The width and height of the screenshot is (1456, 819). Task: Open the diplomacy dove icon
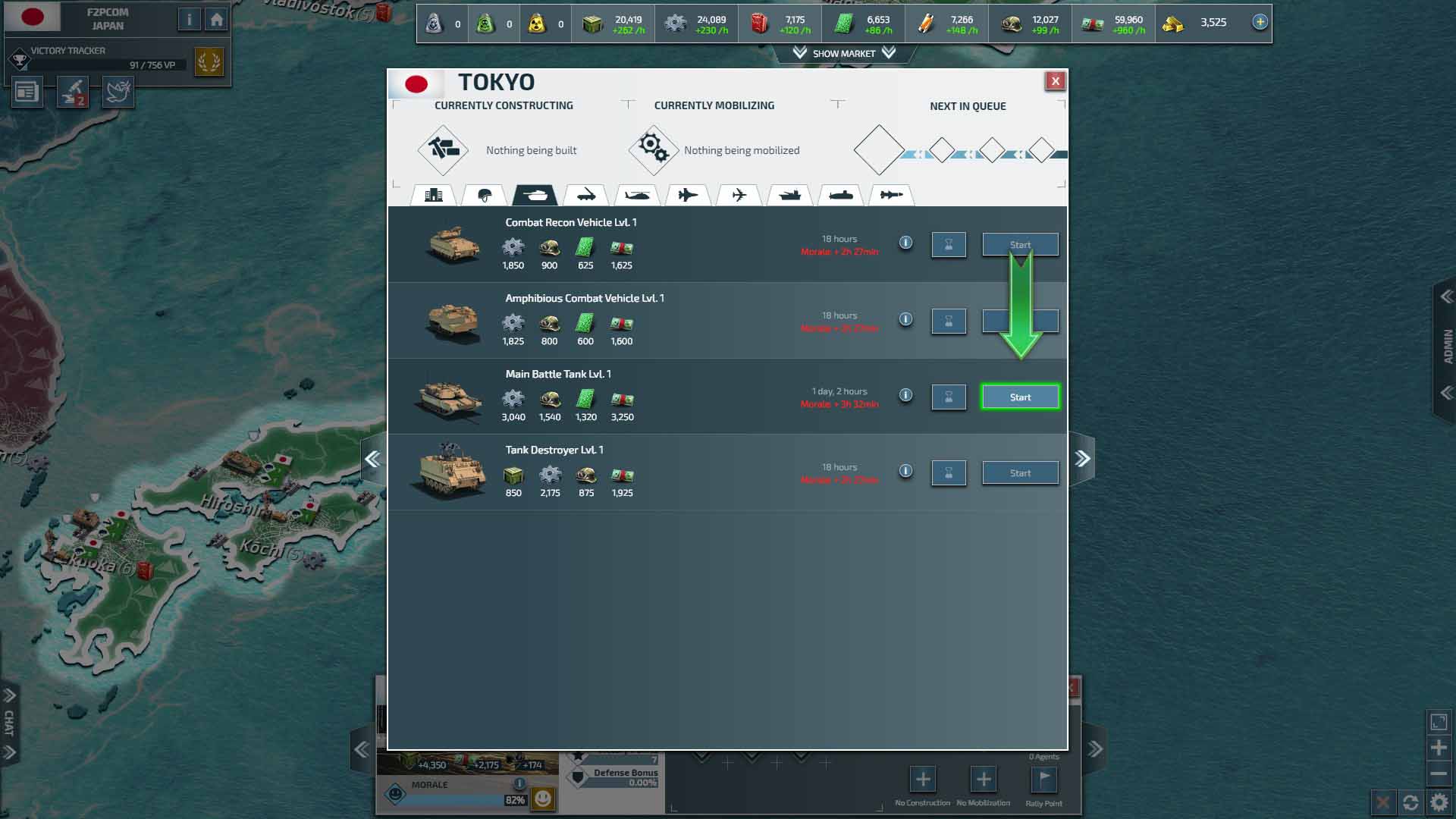click(118, 93)
